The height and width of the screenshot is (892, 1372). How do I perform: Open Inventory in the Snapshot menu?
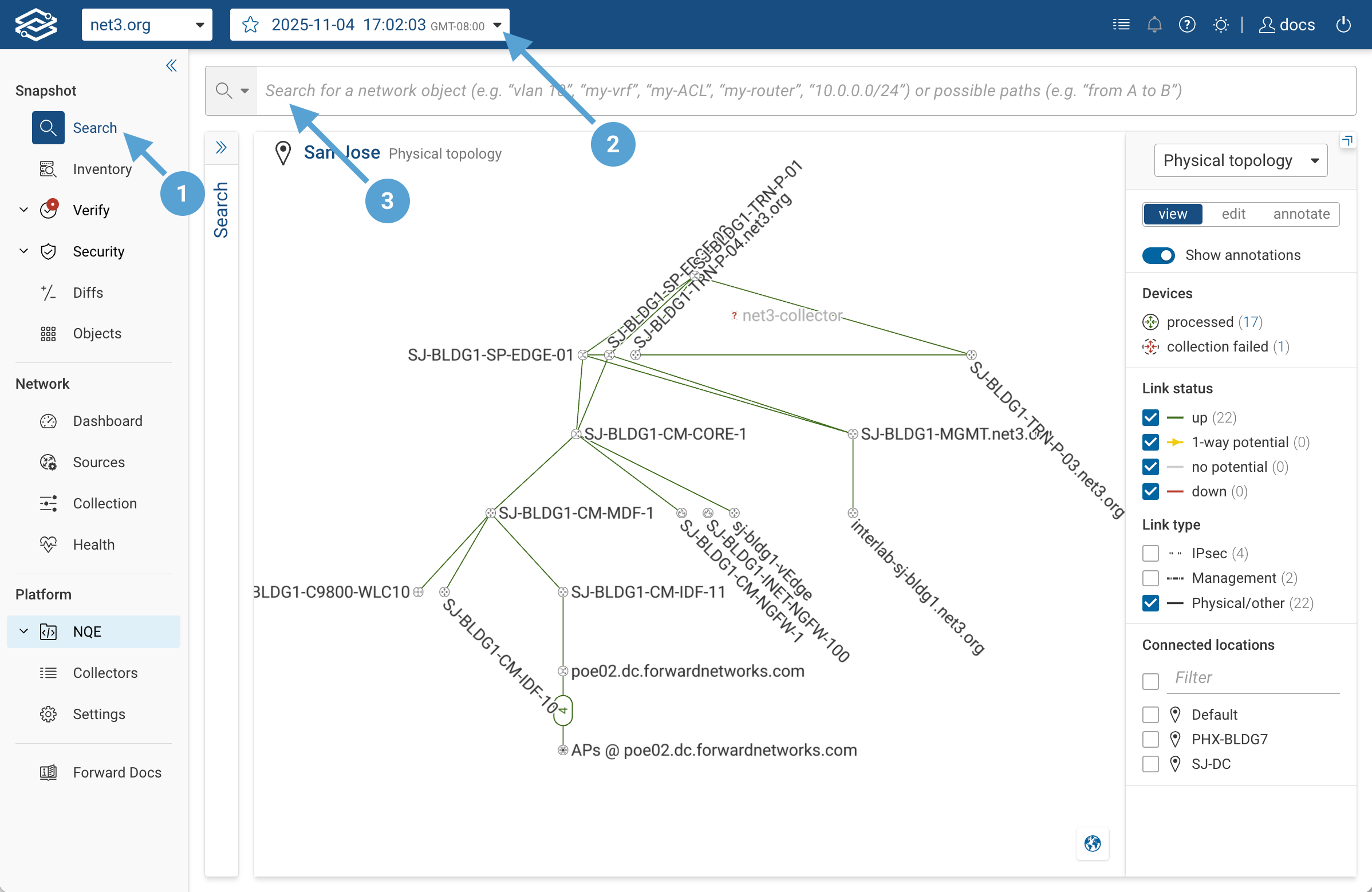tap(102, 169)
